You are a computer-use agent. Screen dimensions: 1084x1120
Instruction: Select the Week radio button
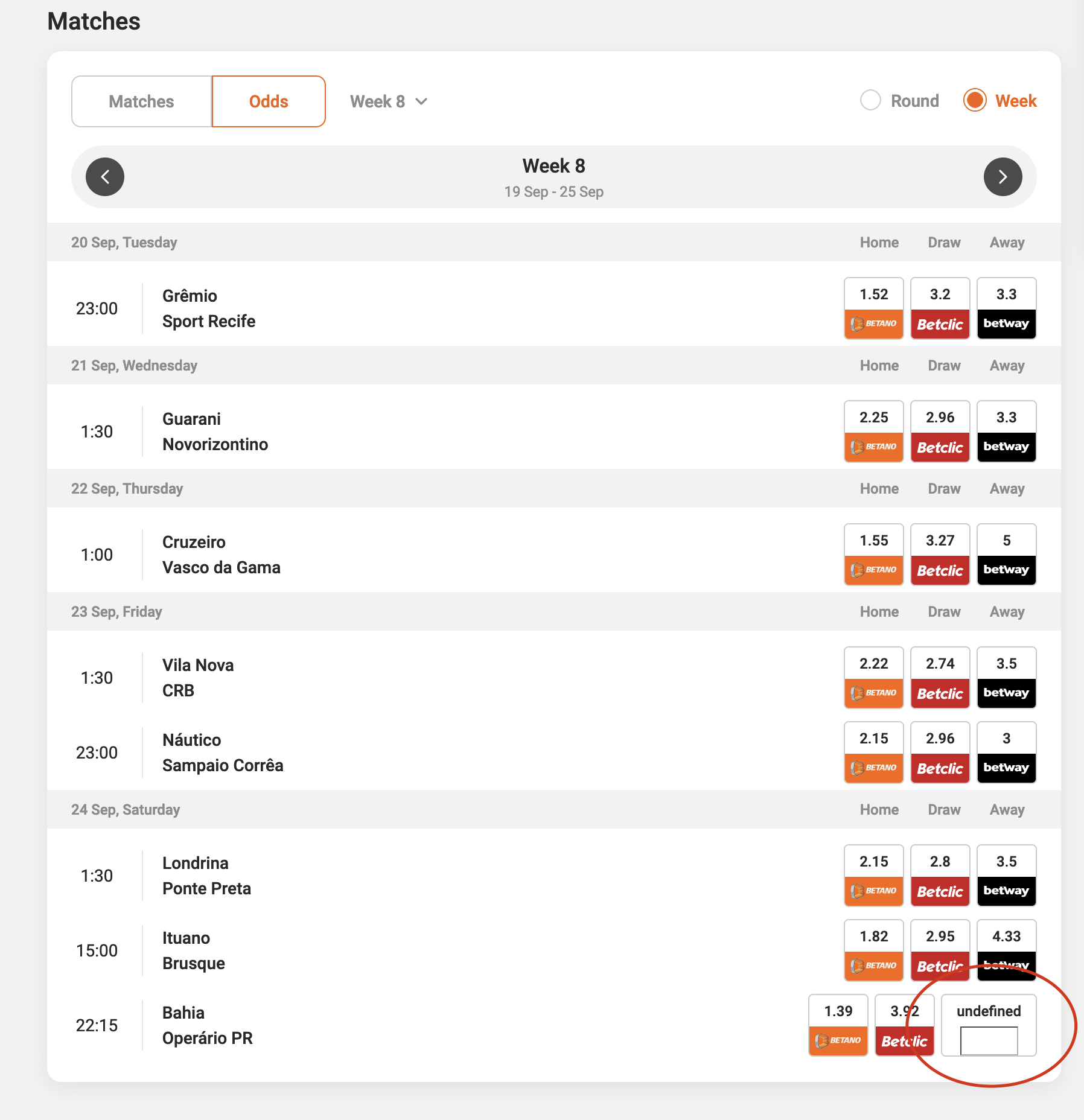[974, 101]
